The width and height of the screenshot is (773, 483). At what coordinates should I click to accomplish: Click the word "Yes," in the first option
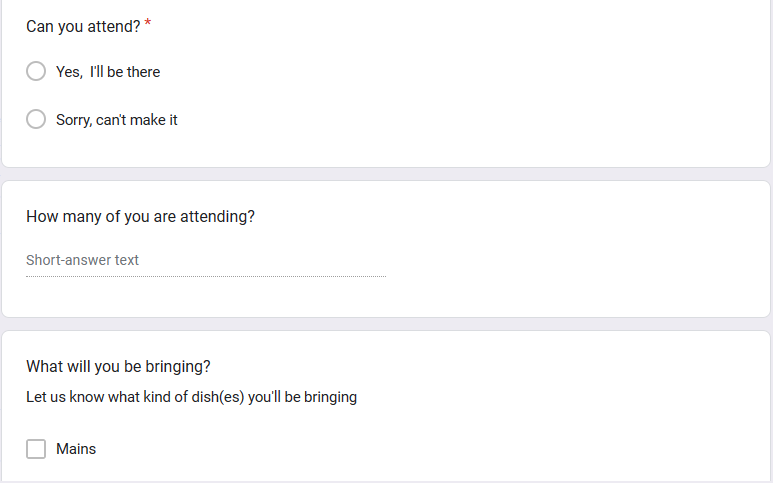69,72
